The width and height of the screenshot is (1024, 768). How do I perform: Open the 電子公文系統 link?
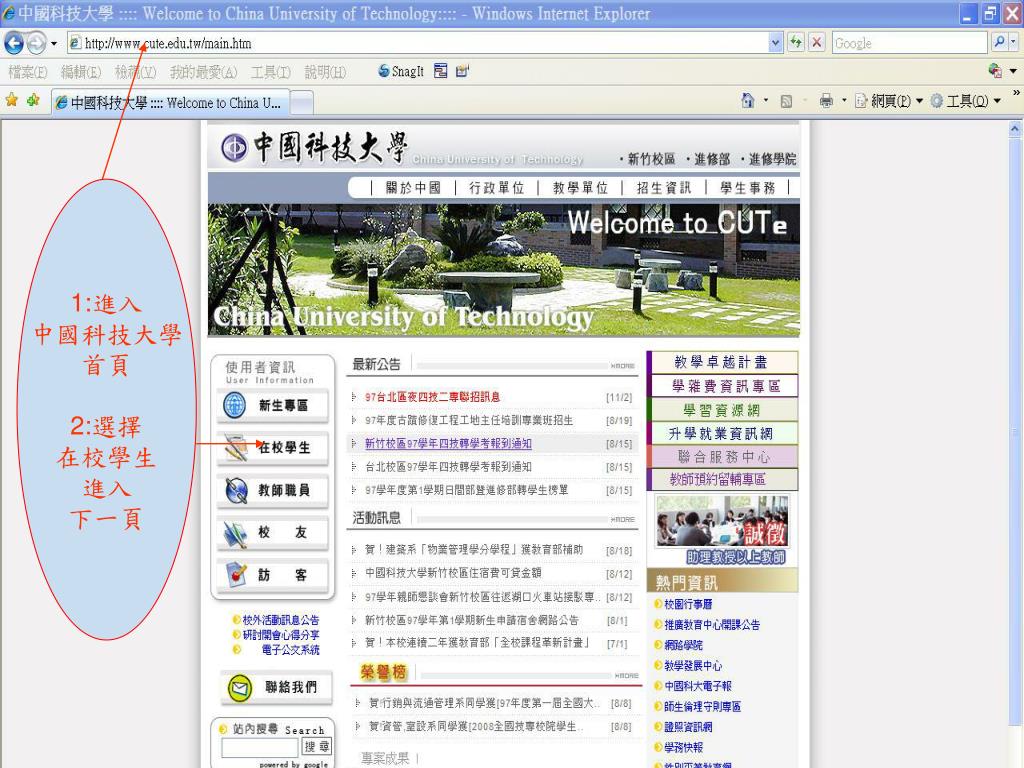(291, 650)
